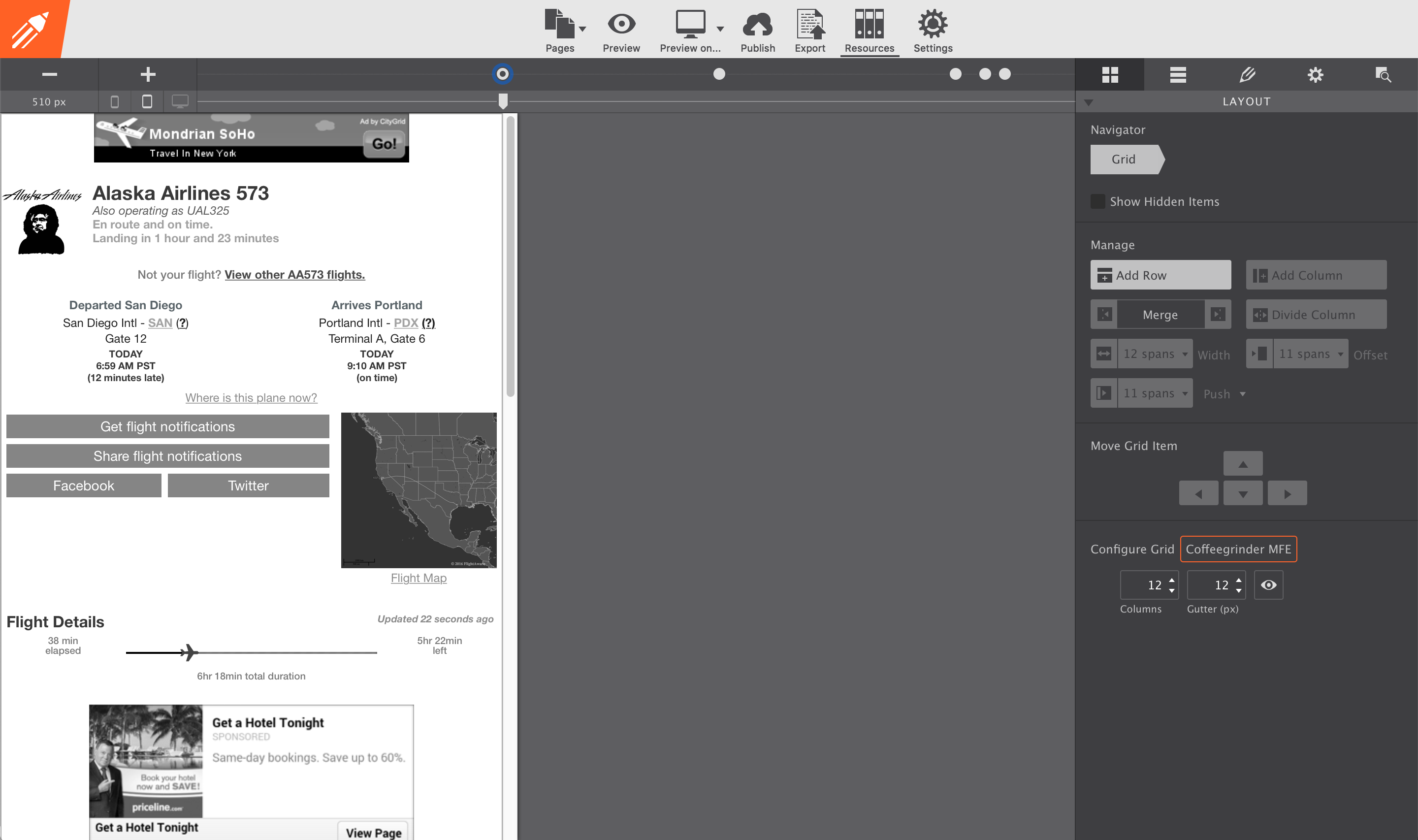Viewport: 1418px width, 840px height.
Task: Click the last breakpoint dot
Action: (x=1005, y=74)
